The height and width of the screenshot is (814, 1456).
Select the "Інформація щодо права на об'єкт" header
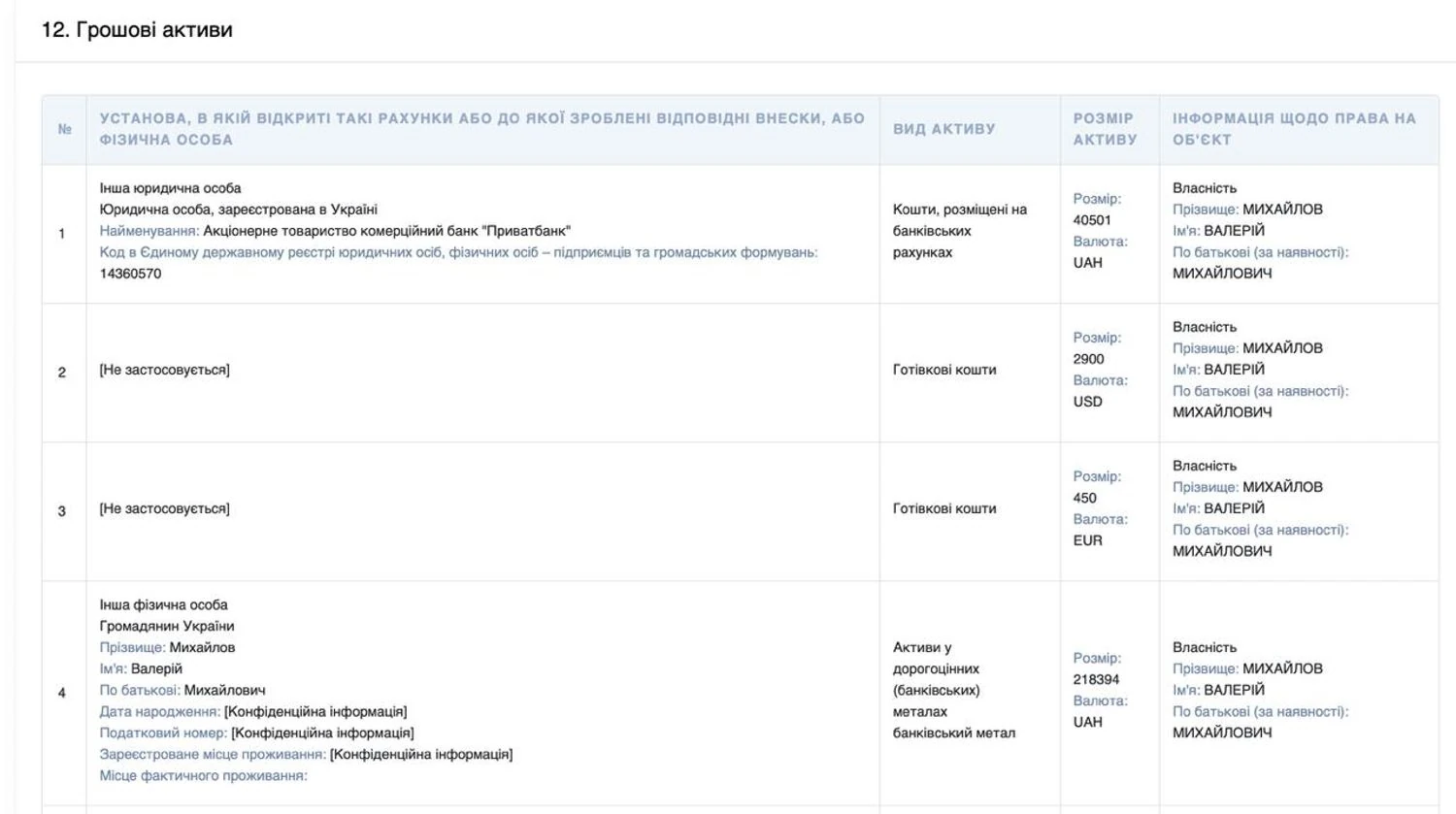[x=1294, y=129]
